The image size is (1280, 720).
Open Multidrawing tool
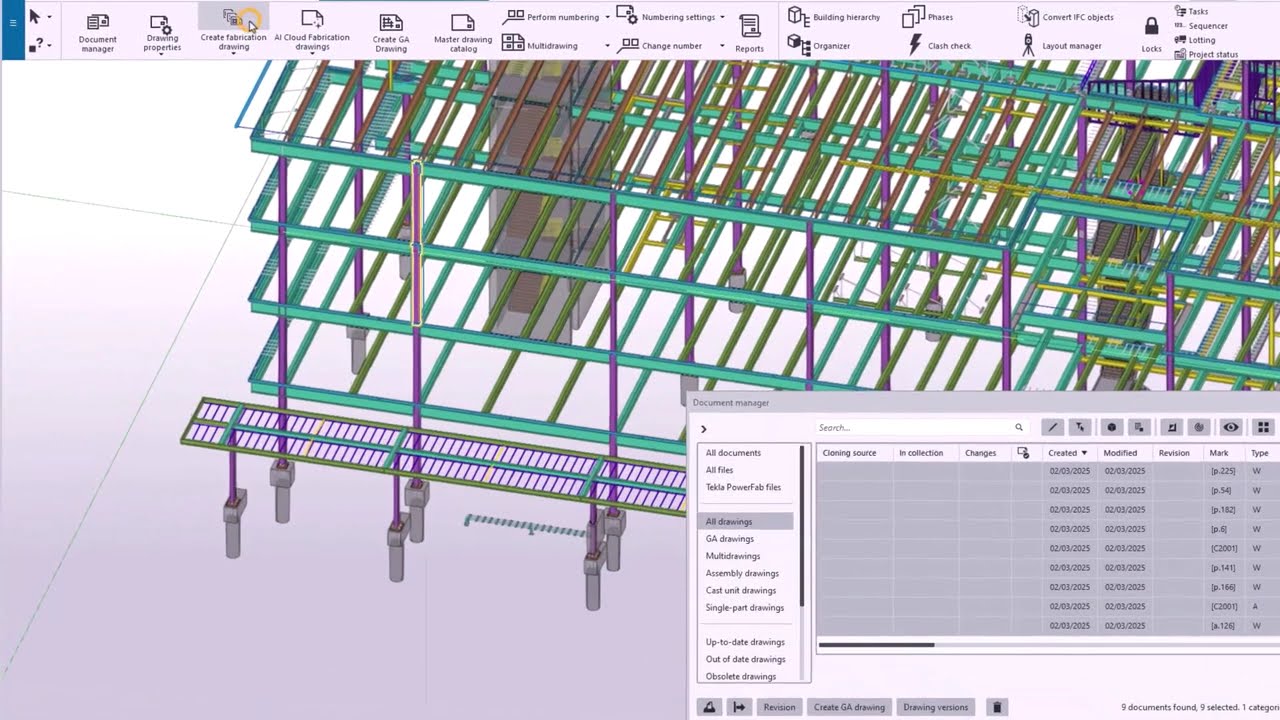[540, 45]
